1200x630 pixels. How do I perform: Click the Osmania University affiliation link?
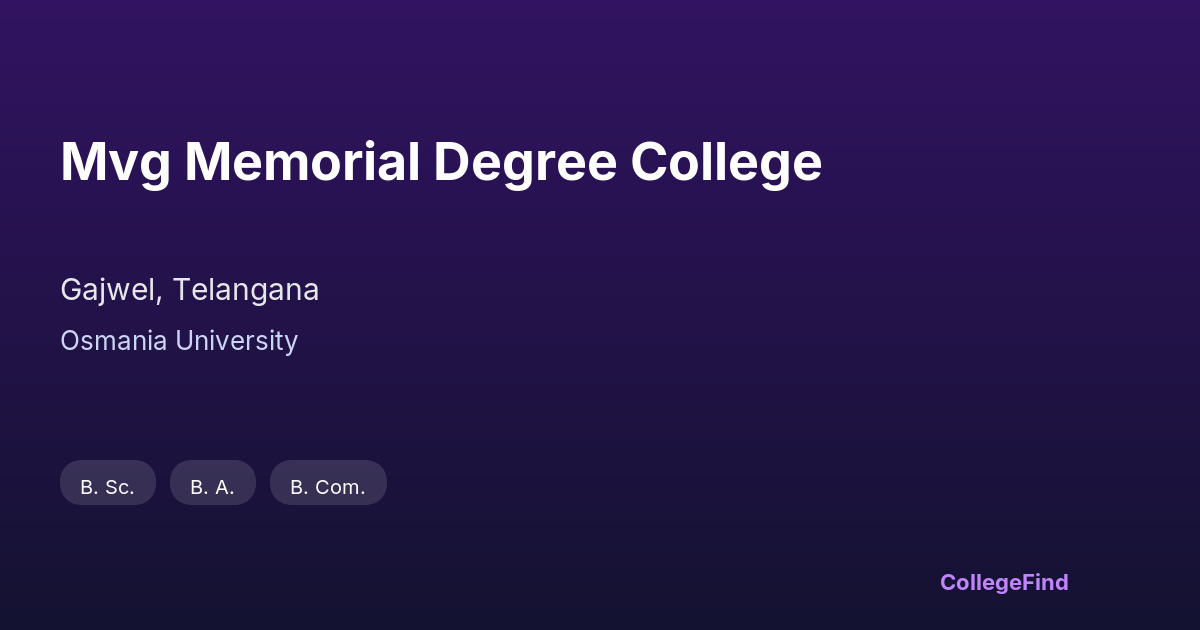click(179, 341)
